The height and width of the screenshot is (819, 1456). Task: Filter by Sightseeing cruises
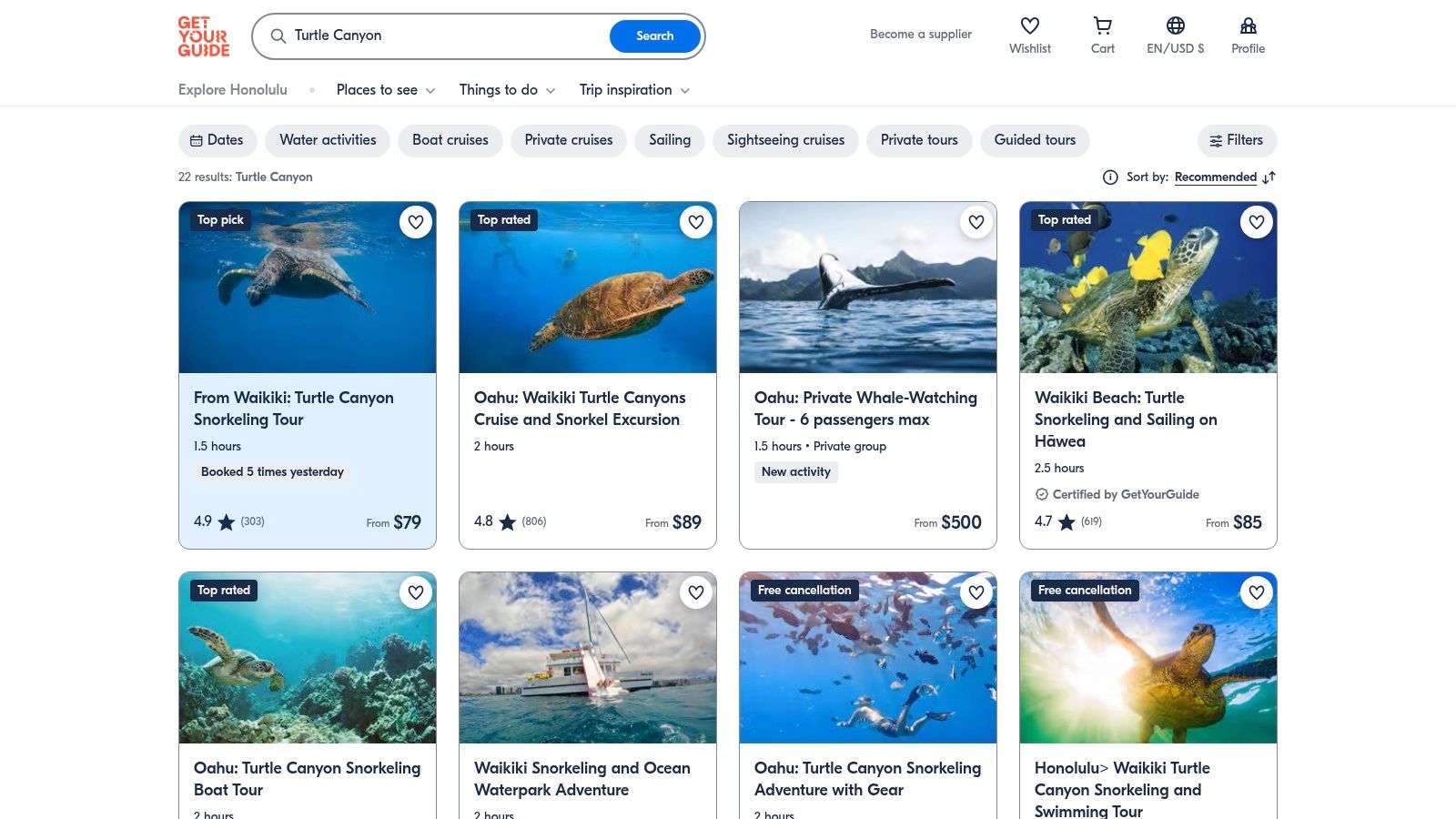785,140
